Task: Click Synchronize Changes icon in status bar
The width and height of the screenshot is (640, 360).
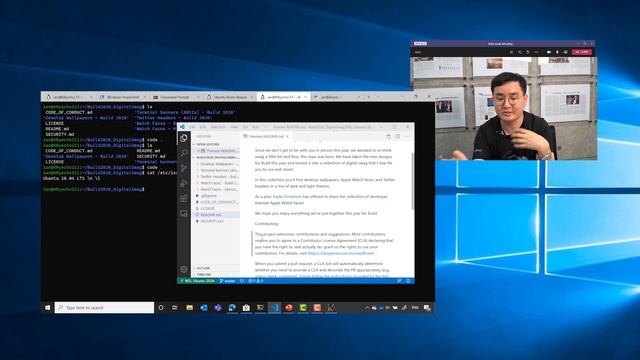Action: [x=242, y=281]
